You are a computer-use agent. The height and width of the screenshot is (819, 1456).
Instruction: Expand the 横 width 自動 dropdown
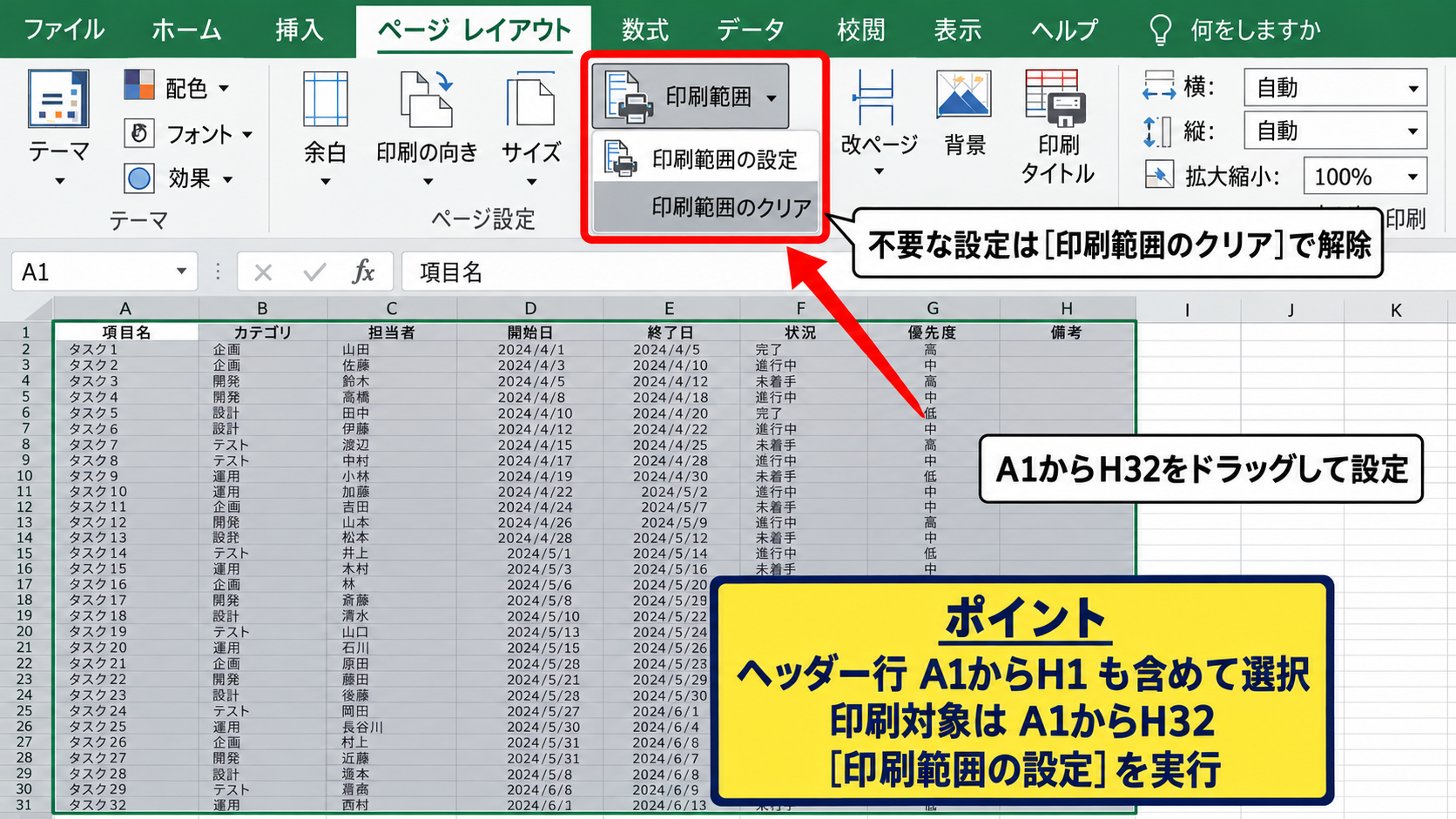[x=1412, y=88]
